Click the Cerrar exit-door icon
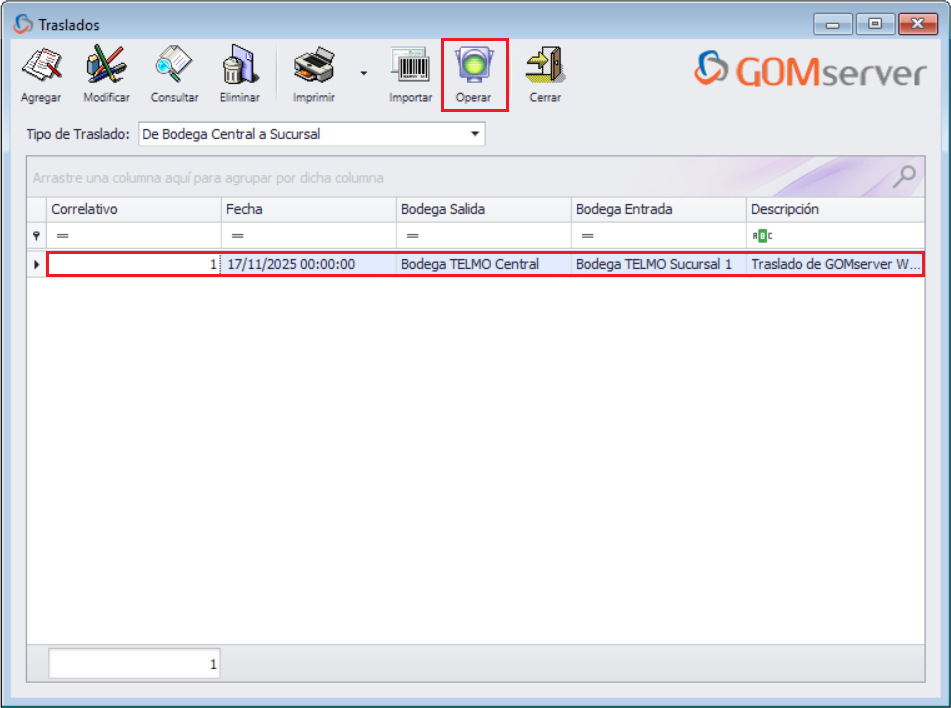This screenshot has width=951, height=708. (x=545, y=63)
